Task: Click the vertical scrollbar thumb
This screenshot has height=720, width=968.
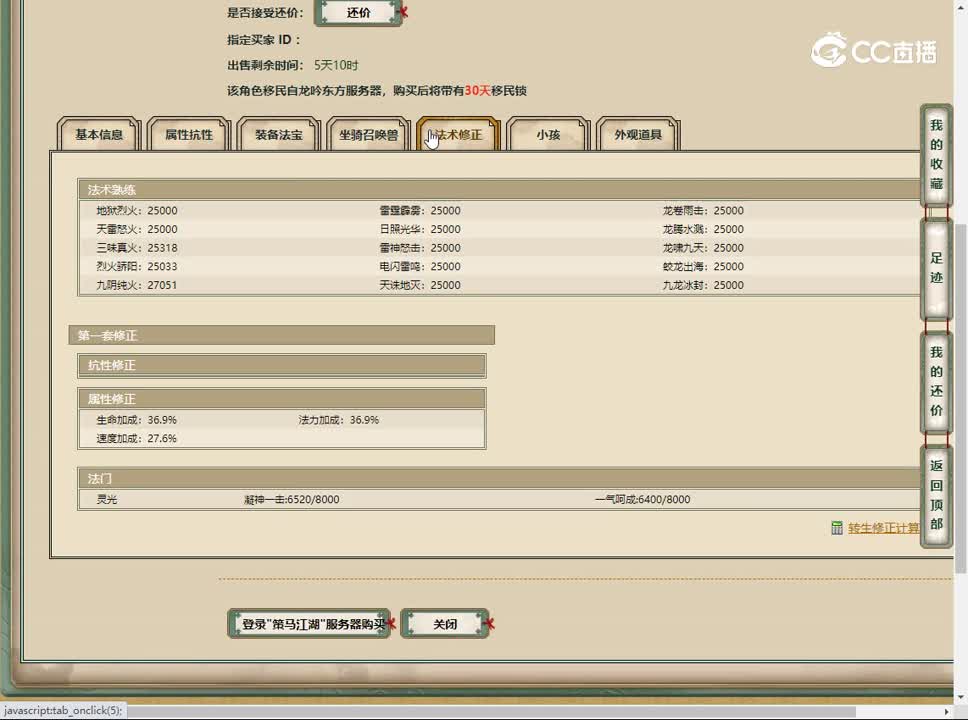Action: pyautogui.click(x=961, y=398)
